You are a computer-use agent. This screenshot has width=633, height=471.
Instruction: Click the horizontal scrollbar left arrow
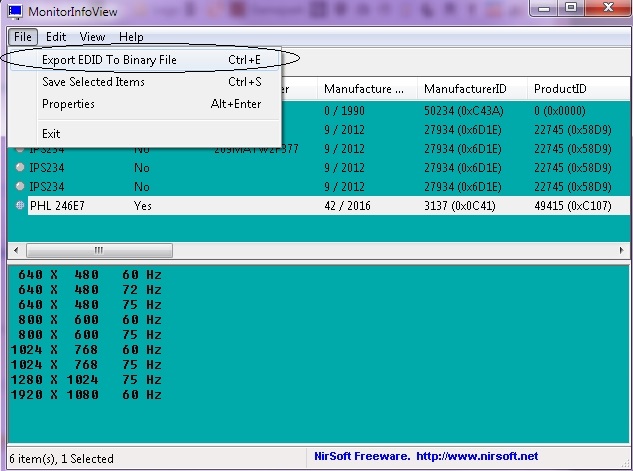click(15, 248)
